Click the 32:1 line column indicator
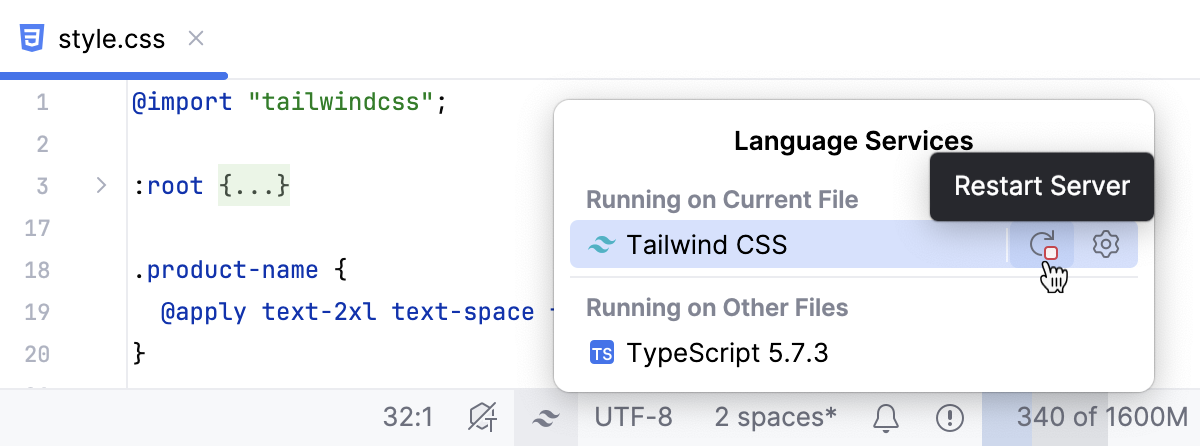This screenshot has width=1200, height=446. (x=408, y=417)
